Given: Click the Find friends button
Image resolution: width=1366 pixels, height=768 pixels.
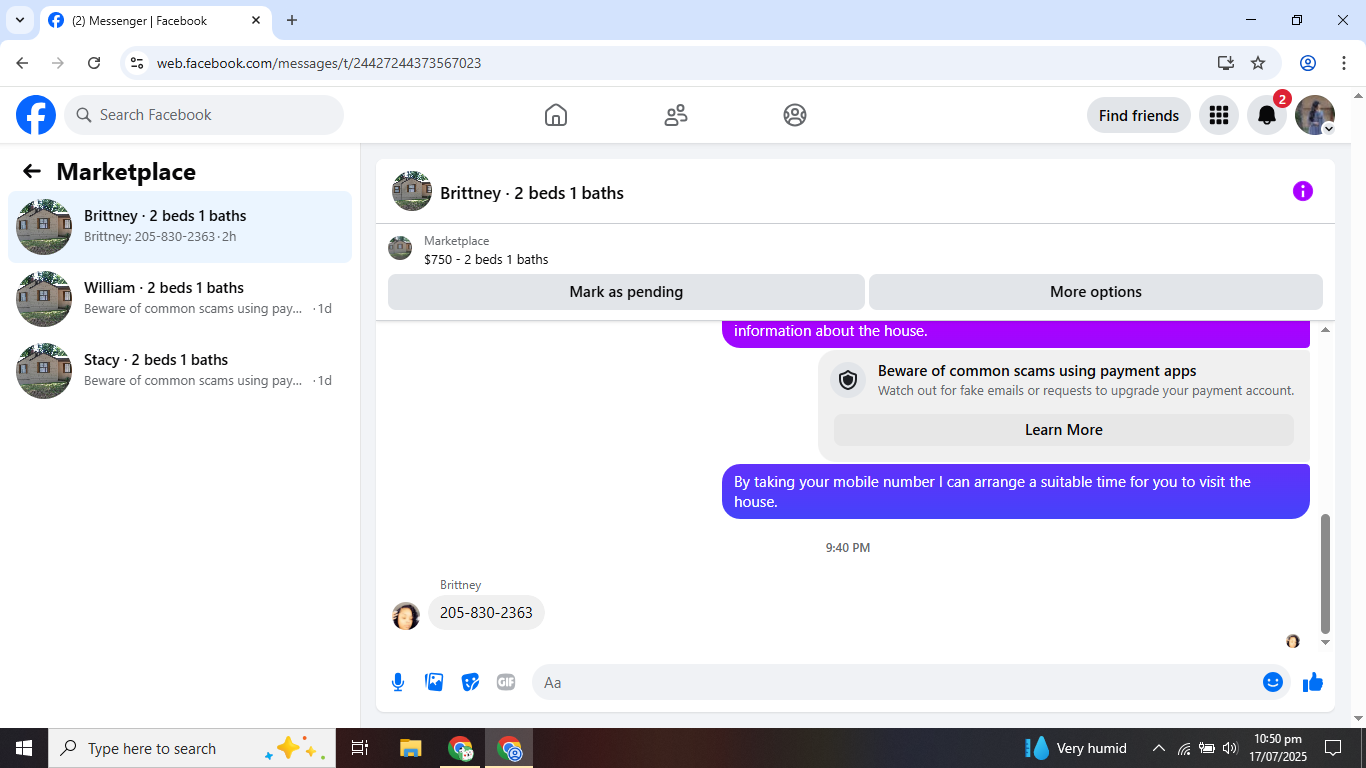Looking at the screenshot, I should pos(1139,115).
